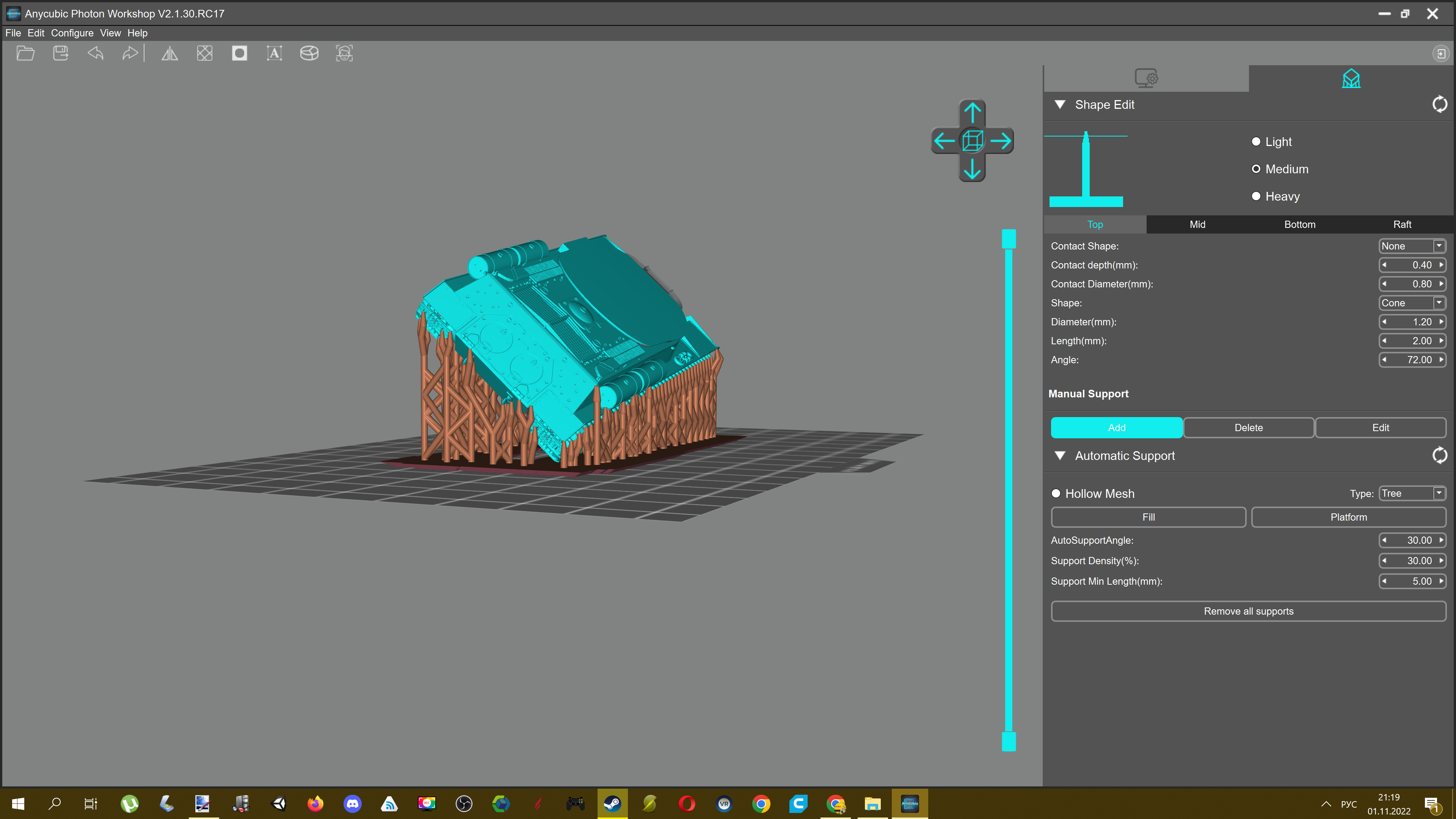Click the Platform auto support button
The height and width of the screenshot is (819, 1456).
click(x=1348, y=517)
